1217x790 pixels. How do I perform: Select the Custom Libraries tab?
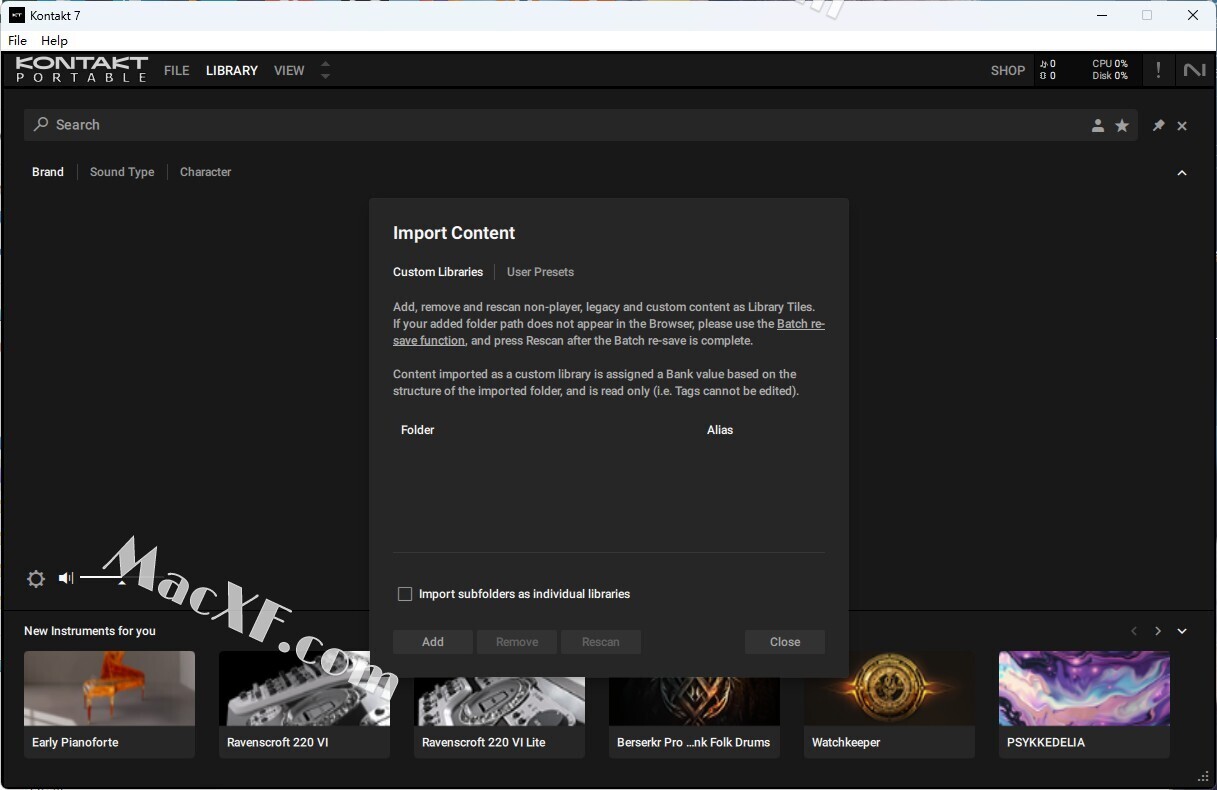(438, 272)
